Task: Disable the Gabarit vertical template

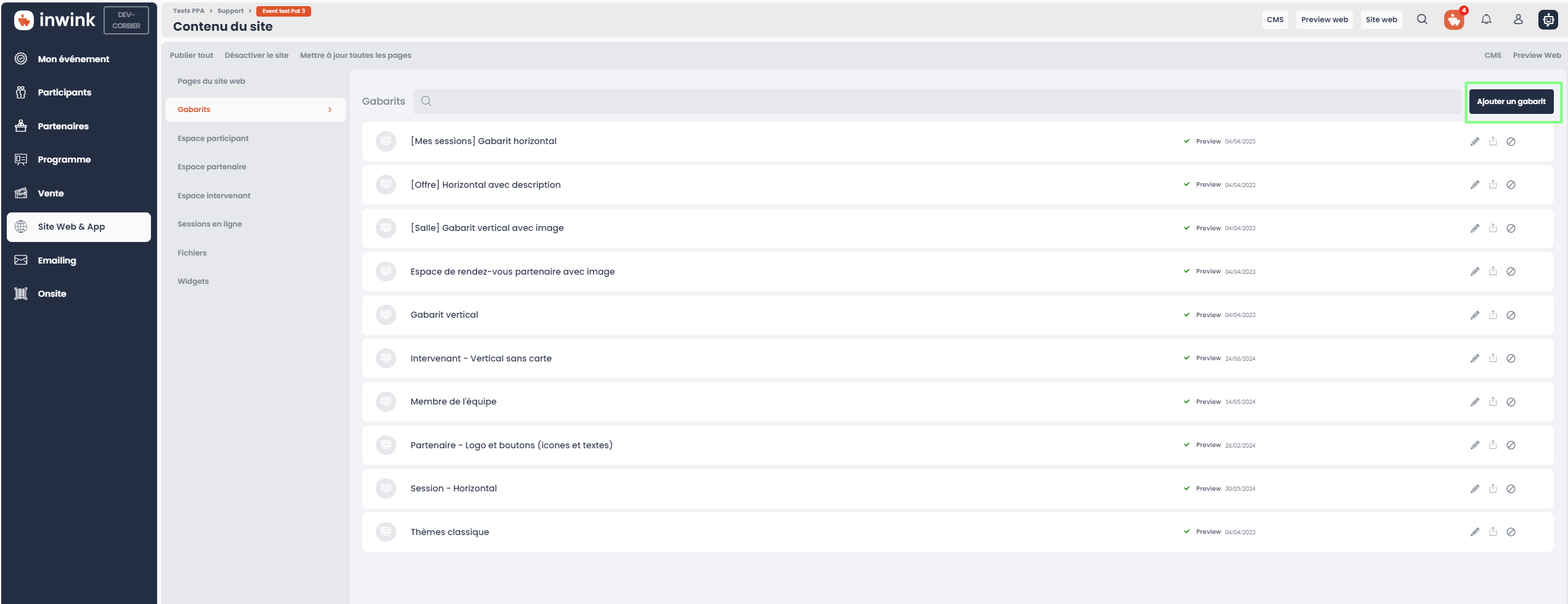Action: (1511, 315)
